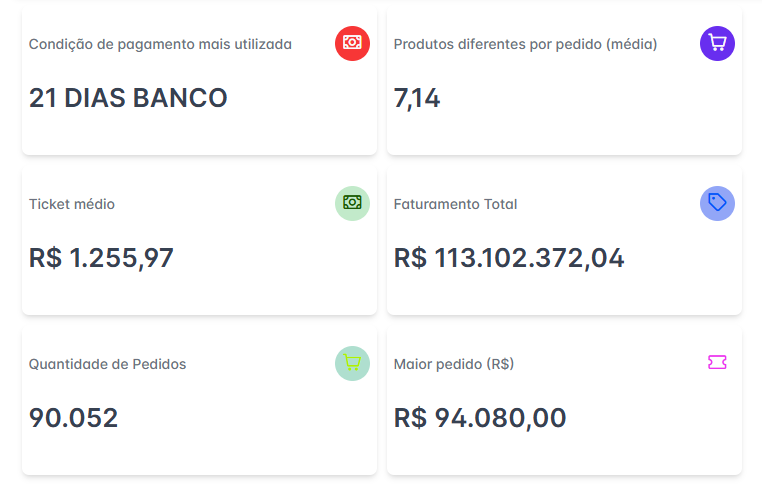Click the Ticket médio card title

[x=72, y=204]
